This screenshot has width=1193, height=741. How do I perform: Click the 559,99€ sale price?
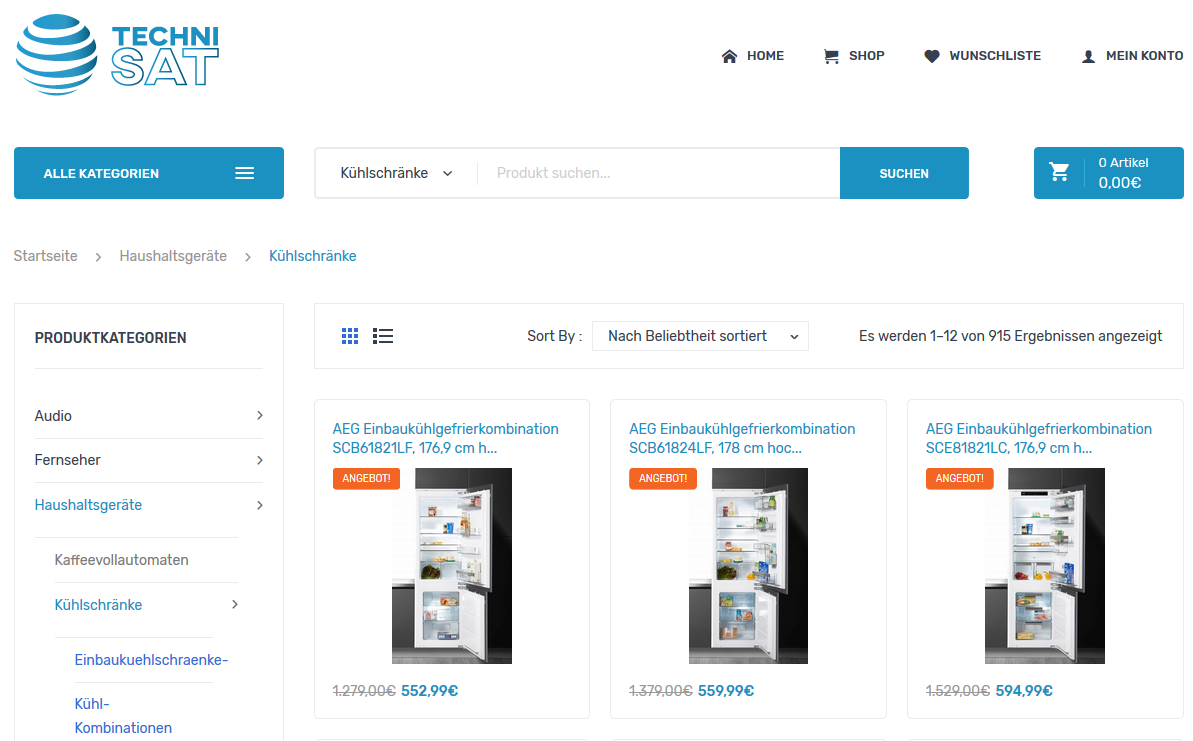point(726,691)
